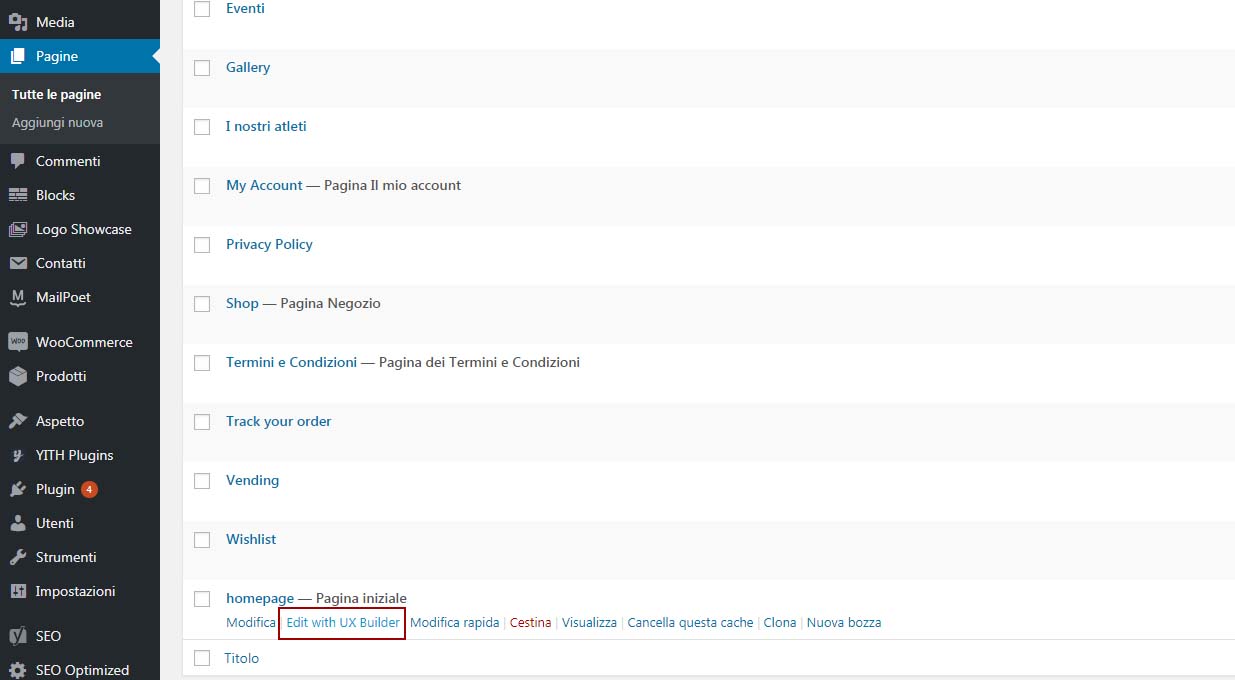Click Cestina to trash homepage
The height and width of the screenshot is (680, 1235).
pos(530,622)
